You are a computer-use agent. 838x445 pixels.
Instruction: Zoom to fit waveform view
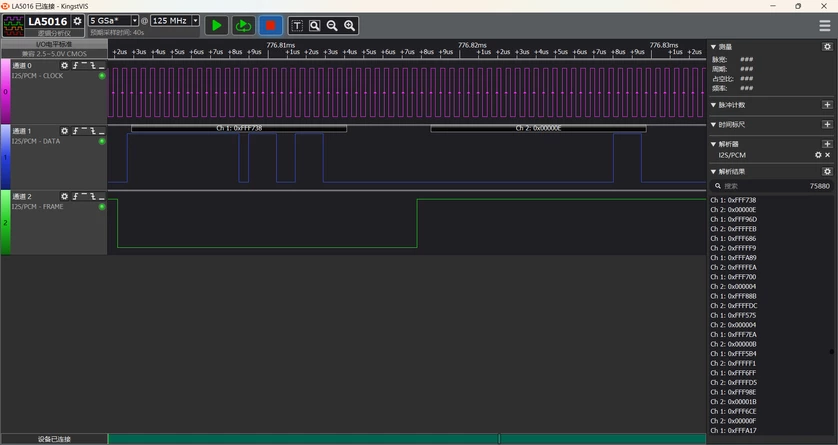(x=315, y=26)
